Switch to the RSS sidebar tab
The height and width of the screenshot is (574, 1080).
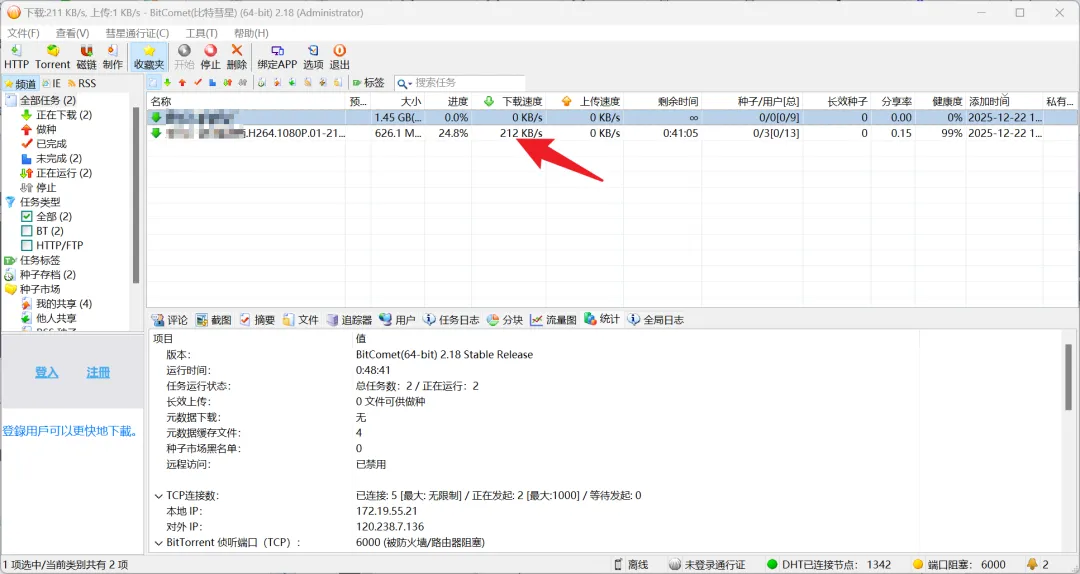tap(81, 83)
